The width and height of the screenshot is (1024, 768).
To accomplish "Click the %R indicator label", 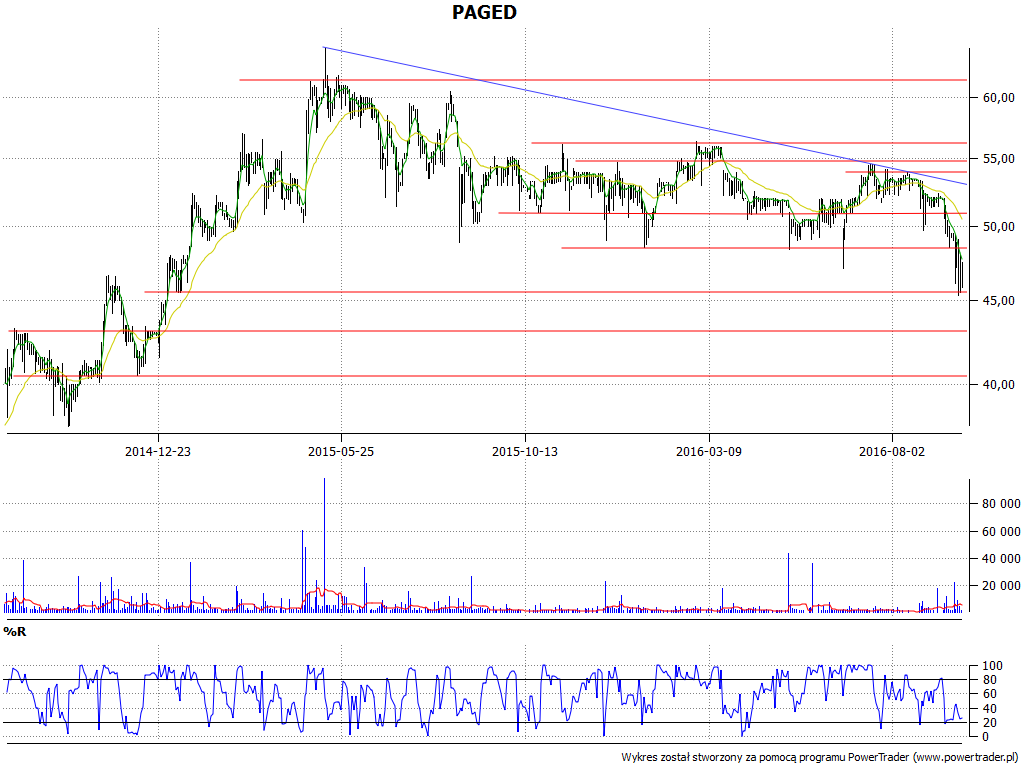I will pyautogui.click(x=14, y=632).
